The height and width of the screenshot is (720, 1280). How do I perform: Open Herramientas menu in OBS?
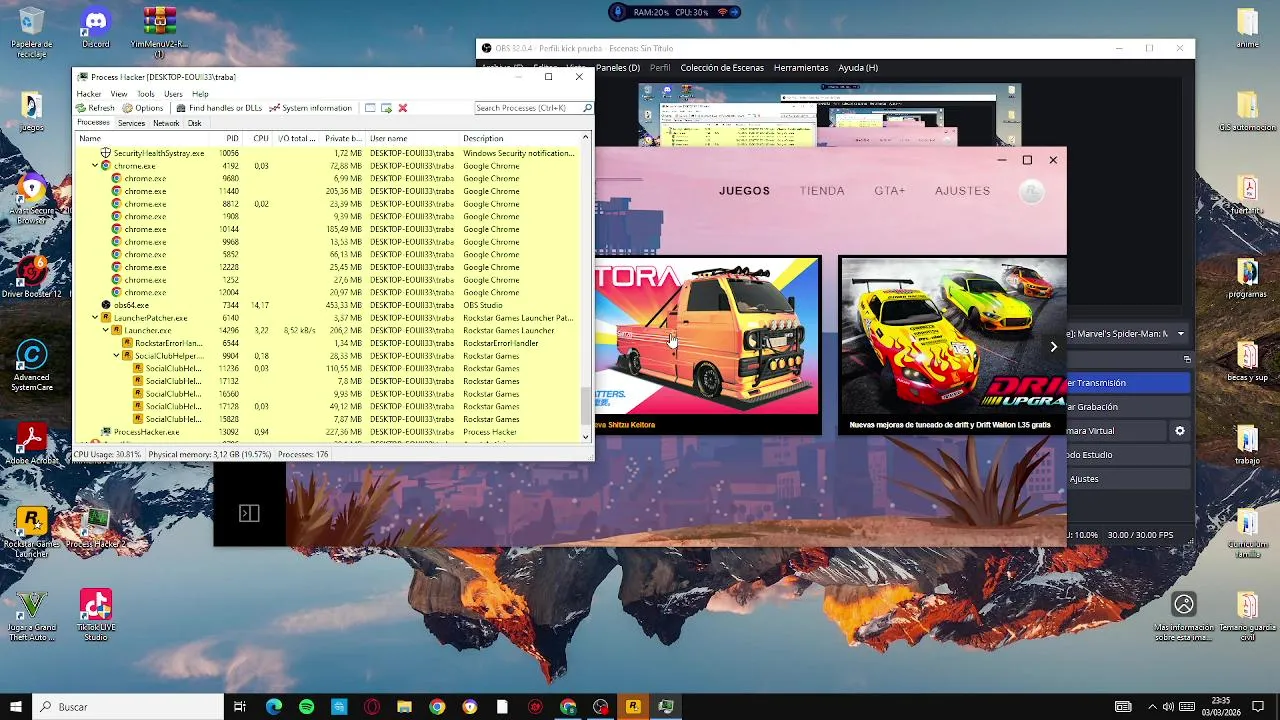[x=801, y=68]
